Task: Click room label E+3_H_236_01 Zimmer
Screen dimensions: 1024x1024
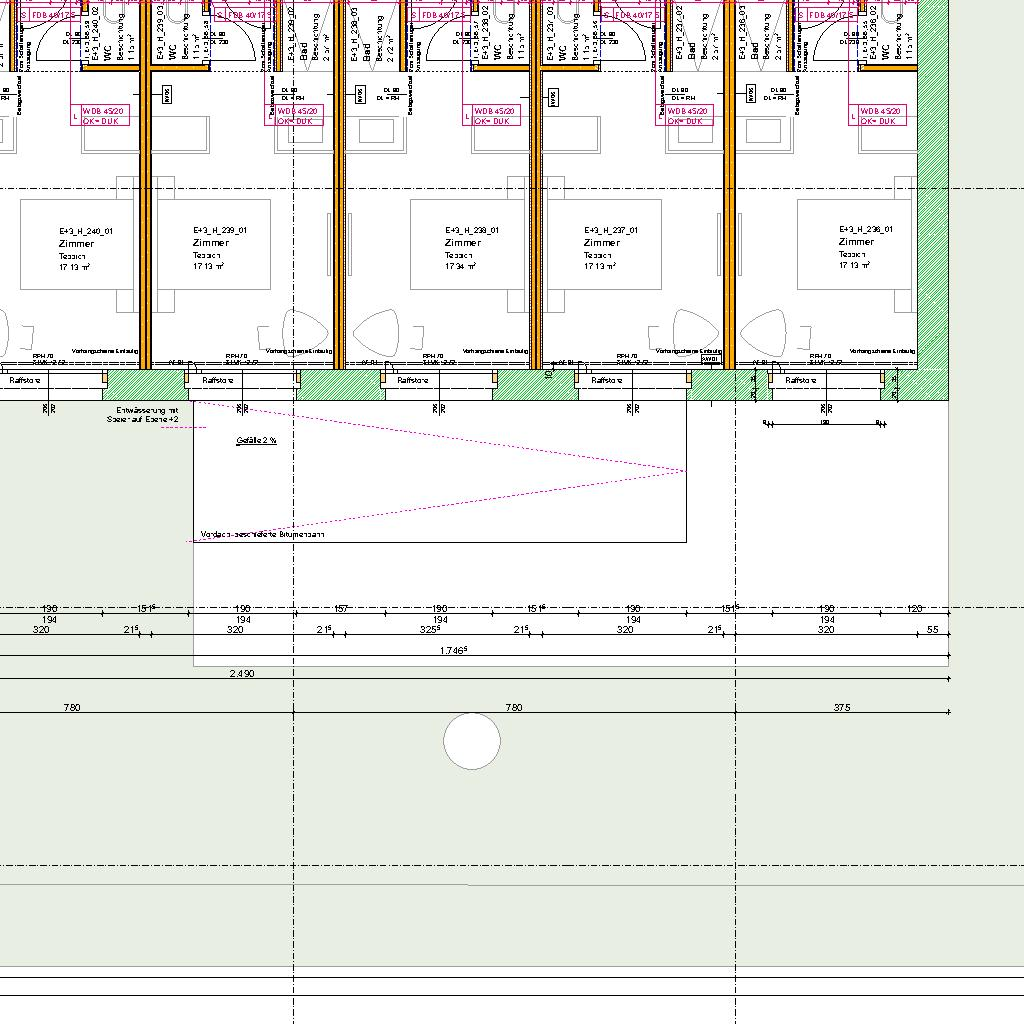Action: coord(856,242)
